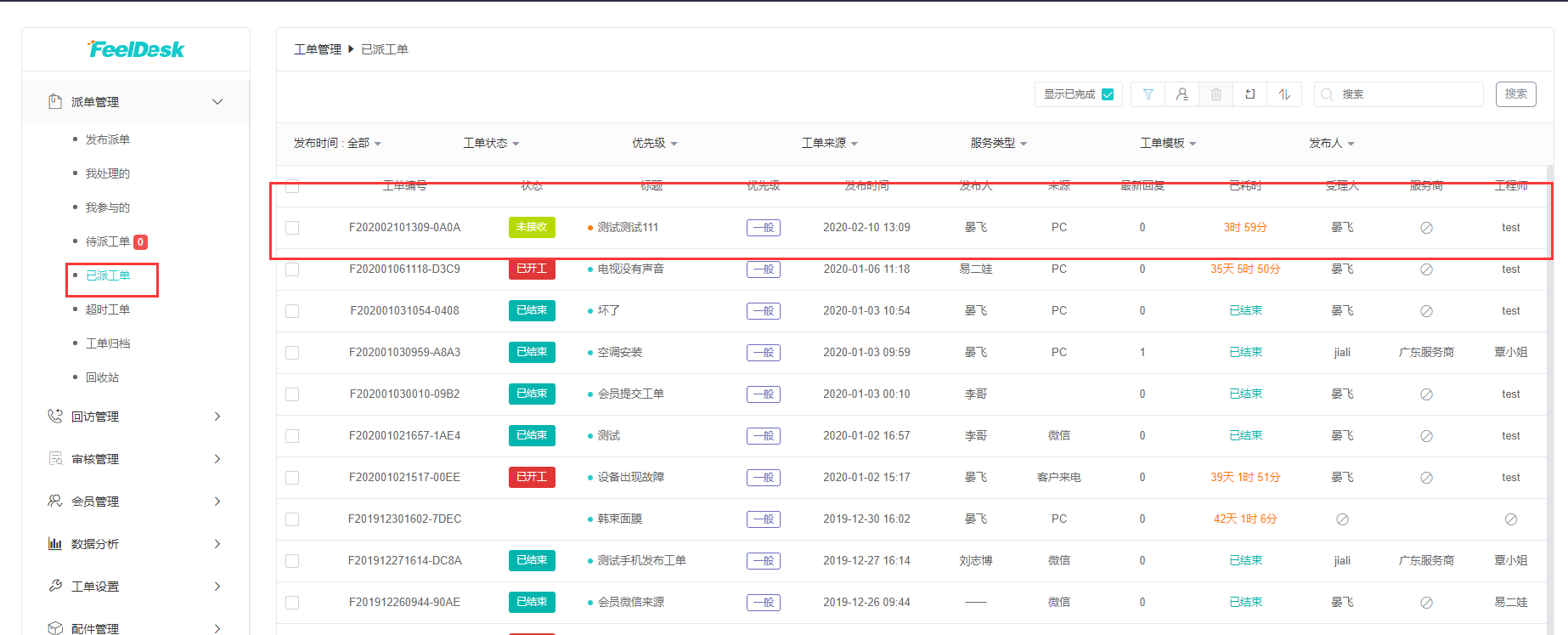This screenshot has width=1568, height=635.
Task: Open the 工单模板 filter dropdown
Action: pos(1168,143)
